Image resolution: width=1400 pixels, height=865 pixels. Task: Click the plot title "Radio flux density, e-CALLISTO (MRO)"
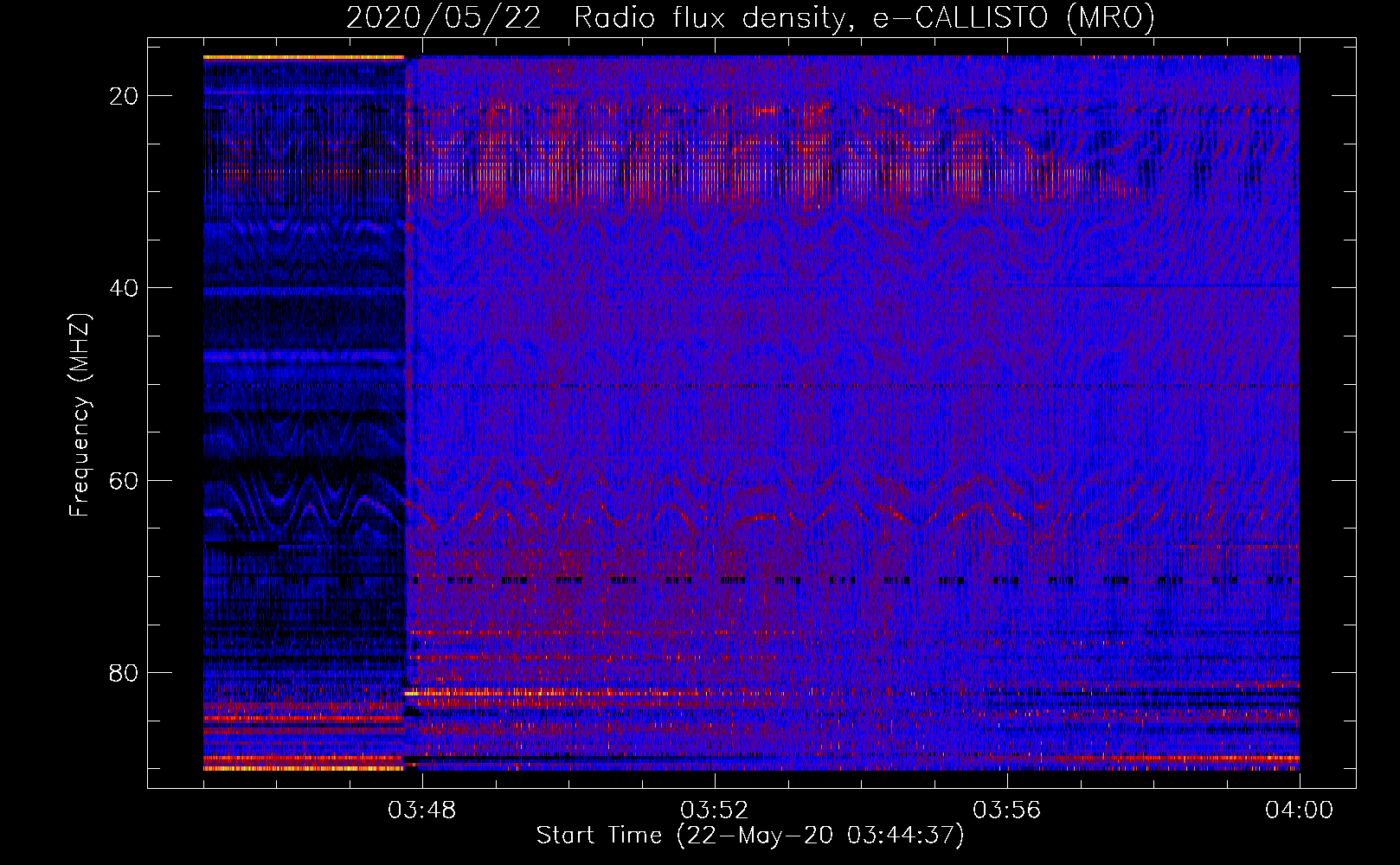(x=864, y=18)
